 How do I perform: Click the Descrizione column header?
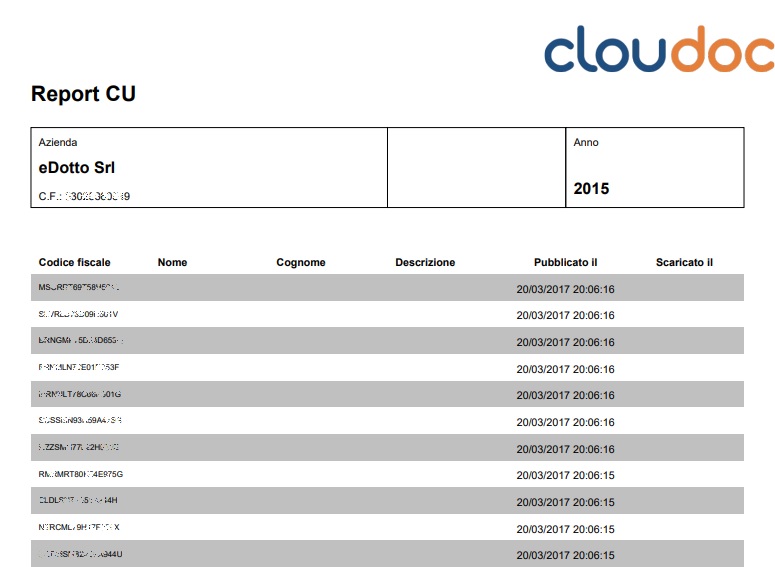[x=425, y=262]
